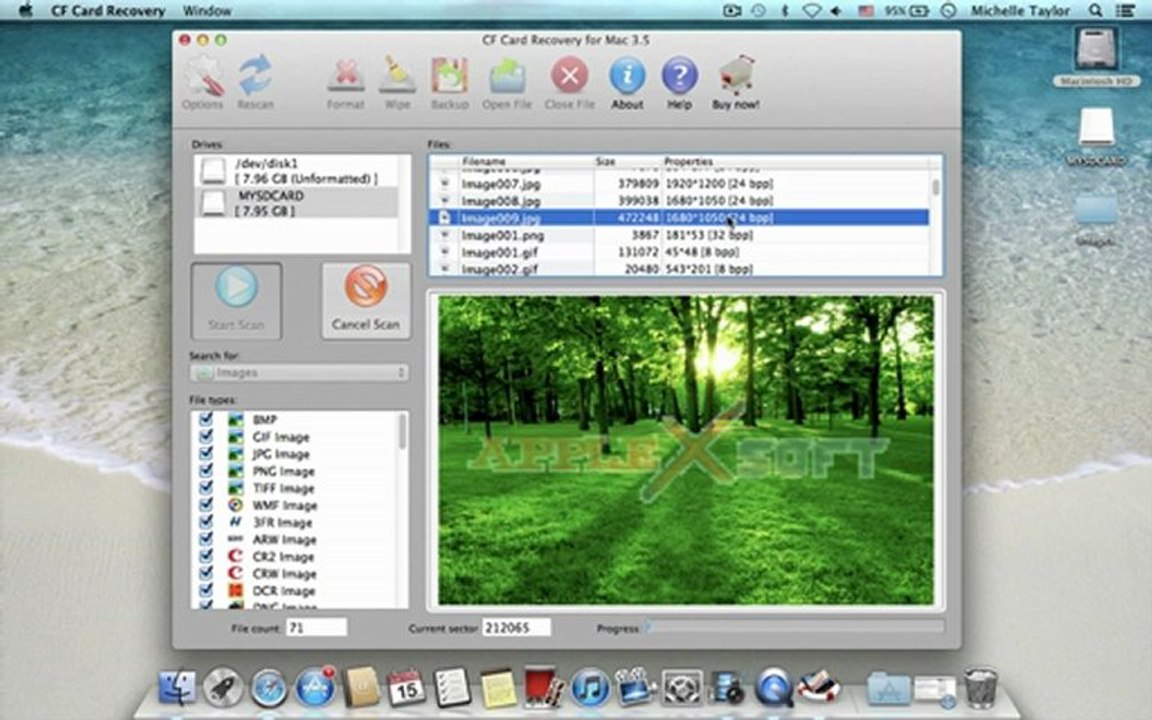Select Image007.jpg in the files list
The height and width of the screenshot is (720, 1152).
(x=680, y=184)
